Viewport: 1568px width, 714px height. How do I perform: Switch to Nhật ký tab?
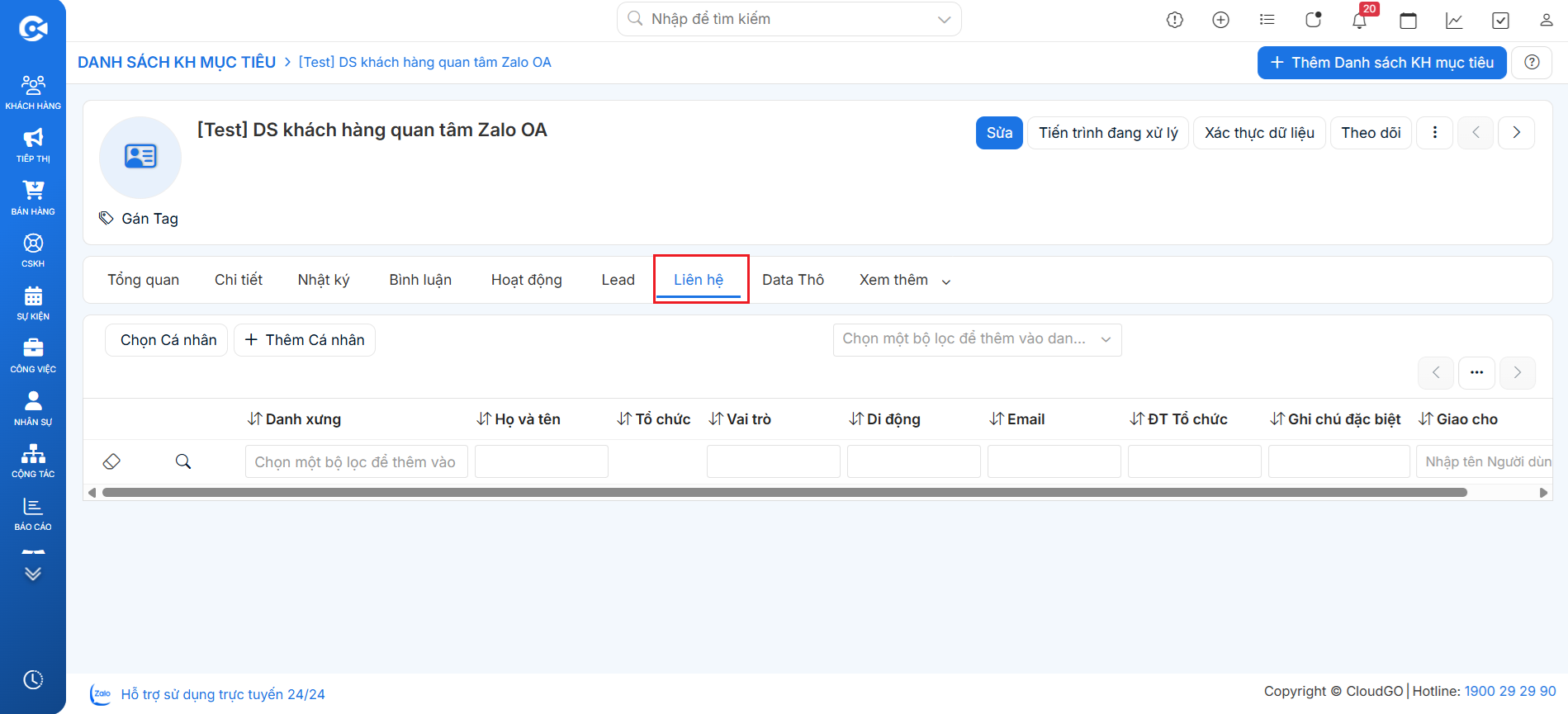tap(324, 280)
